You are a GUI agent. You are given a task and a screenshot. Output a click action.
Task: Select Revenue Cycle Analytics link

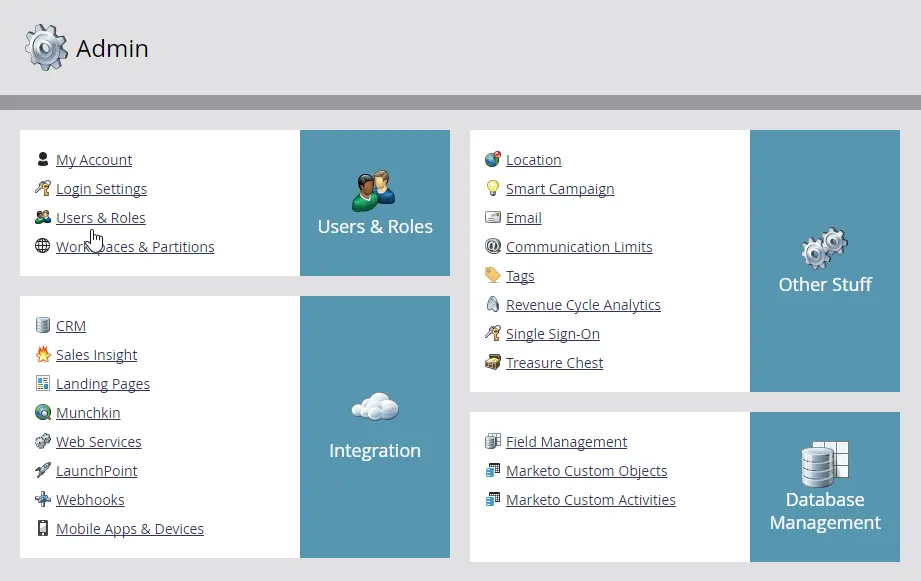(x=583, y=305)
